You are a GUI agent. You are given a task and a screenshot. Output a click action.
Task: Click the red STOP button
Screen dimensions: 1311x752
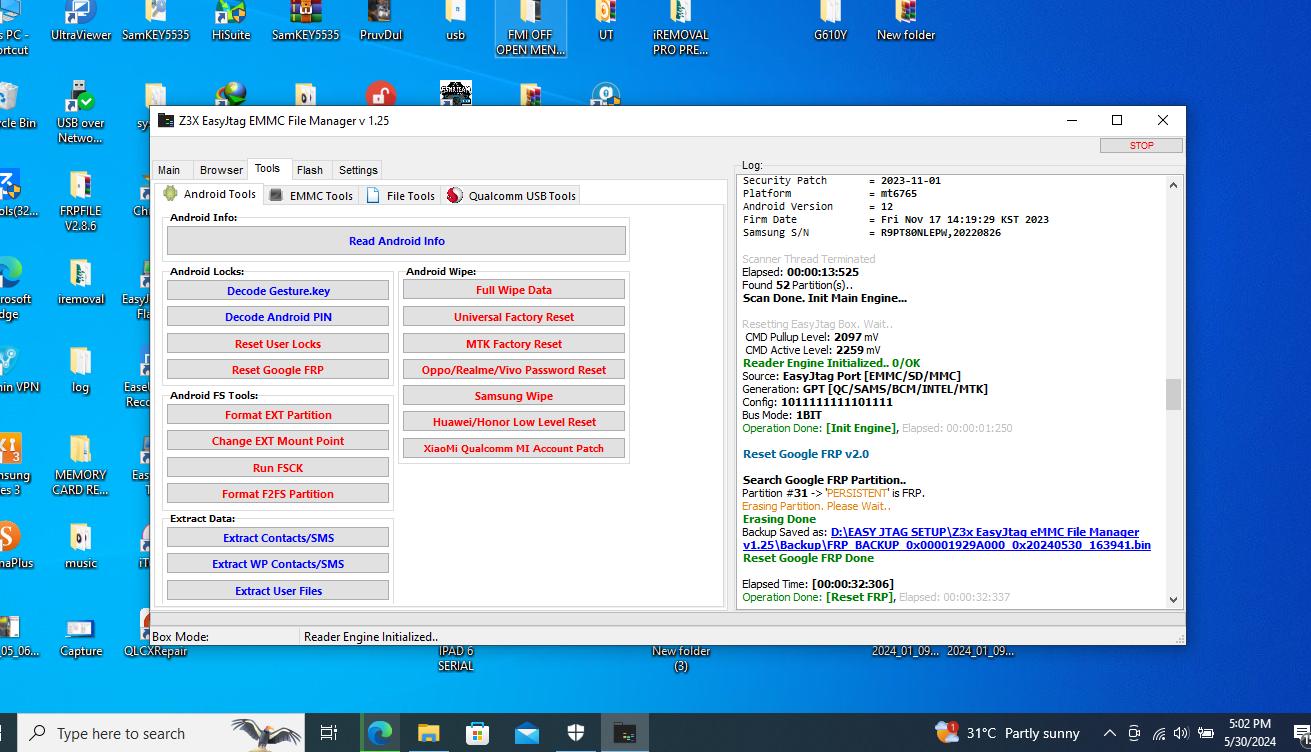tap(1141, 146)
